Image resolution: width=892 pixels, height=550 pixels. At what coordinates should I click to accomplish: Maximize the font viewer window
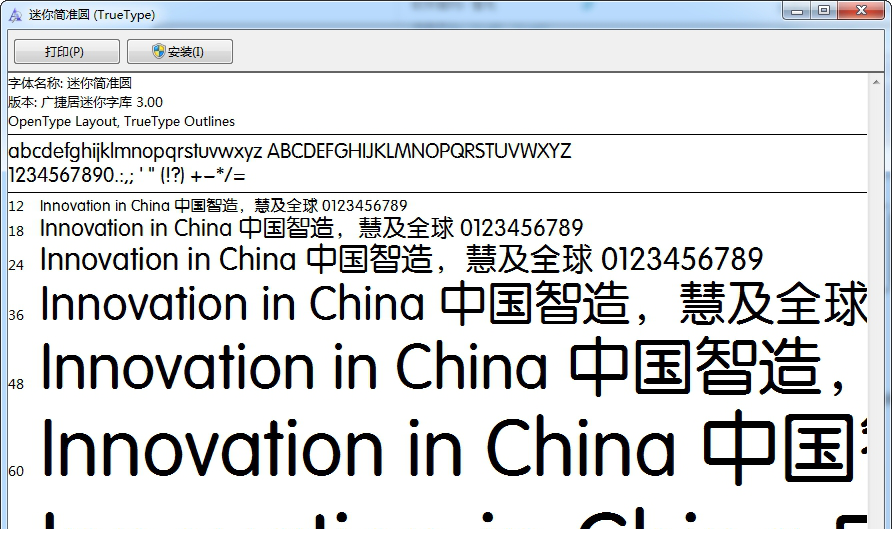tap(824, 11)
